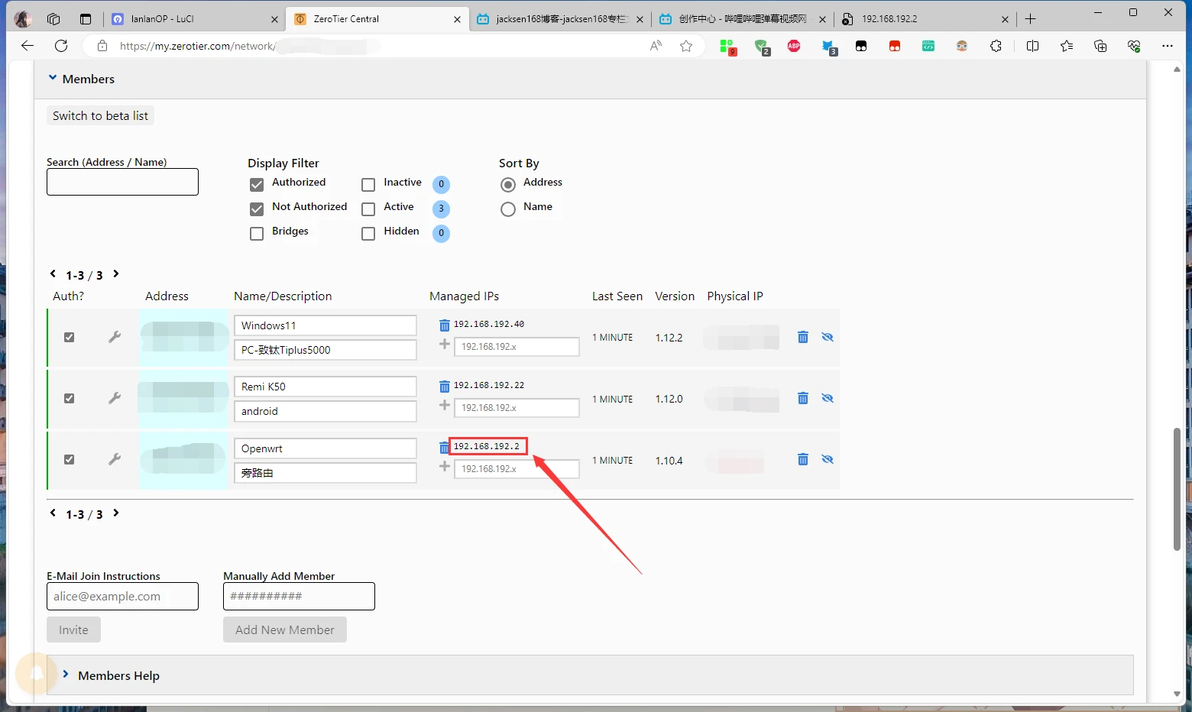Image resolution: width=1192 pixels, height=712 pixels.
Task: Sort members by Name radio button
Action: [508, 209]
